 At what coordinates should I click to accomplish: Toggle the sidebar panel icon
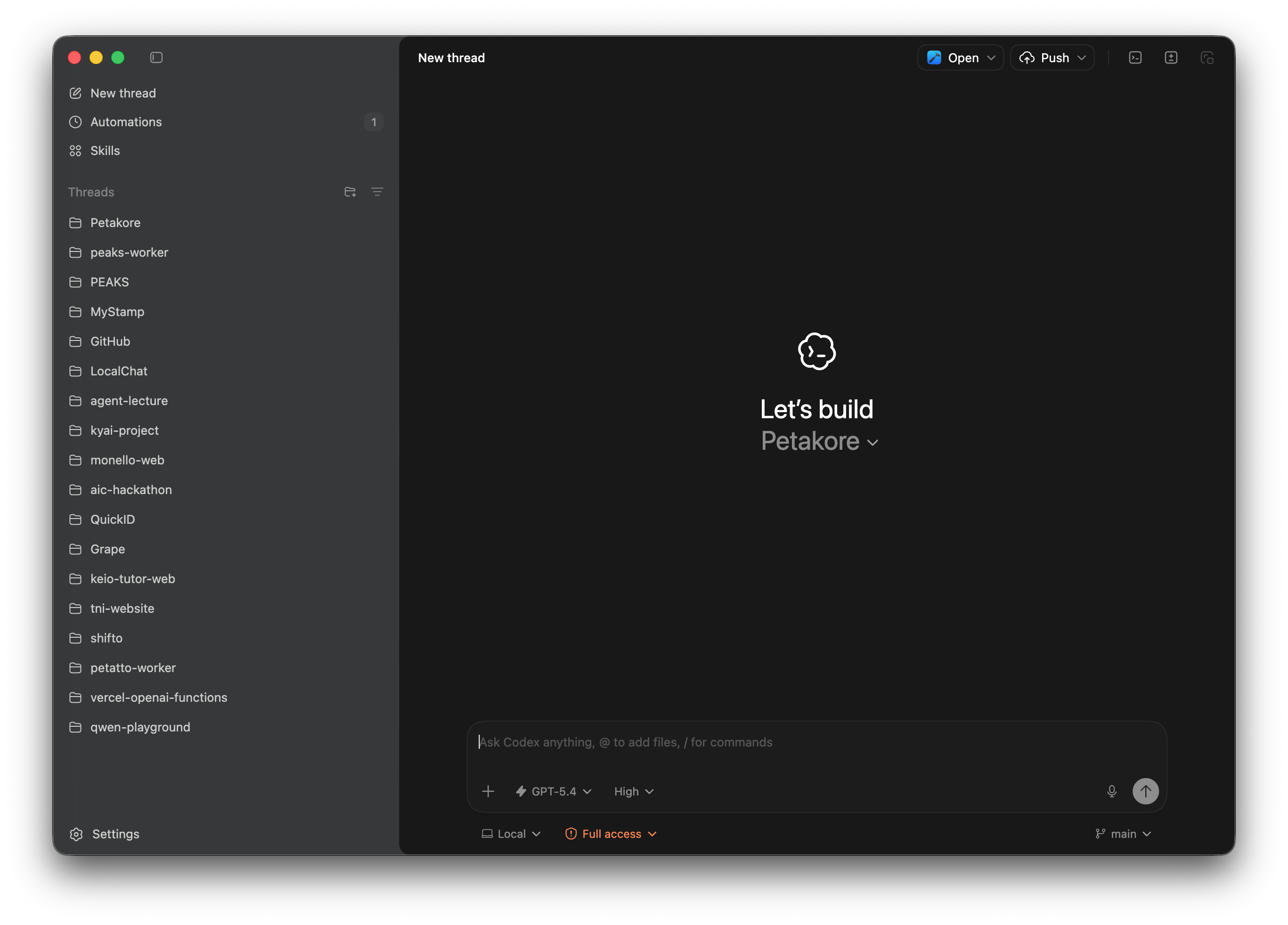156,57
